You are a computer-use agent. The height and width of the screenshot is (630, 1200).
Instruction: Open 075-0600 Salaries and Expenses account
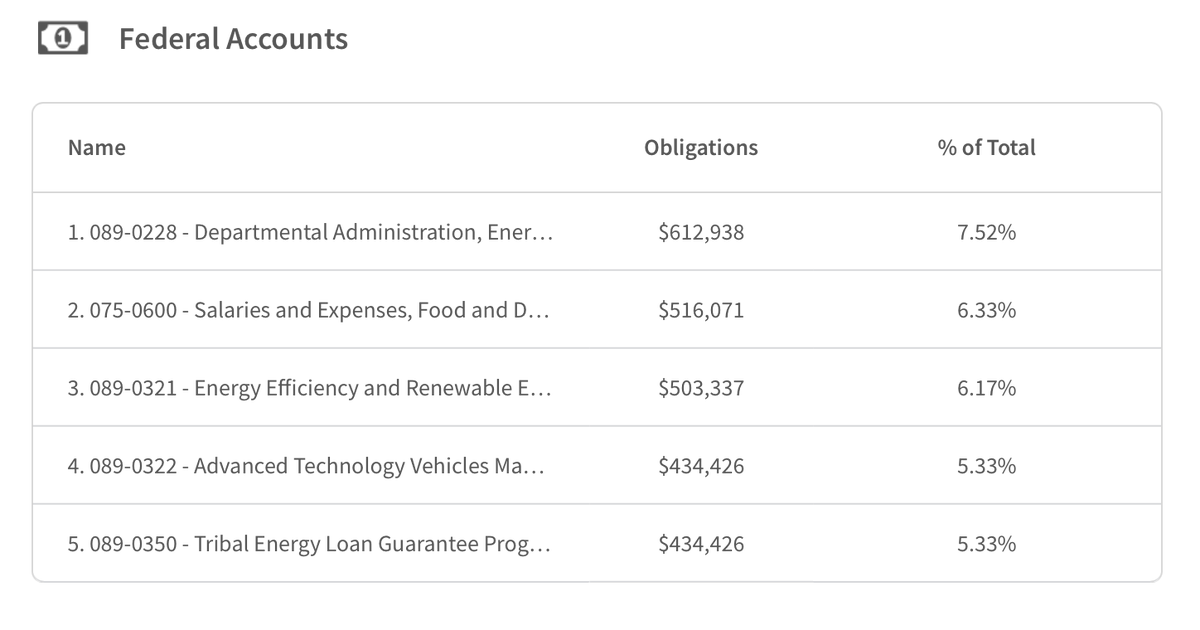309,310
